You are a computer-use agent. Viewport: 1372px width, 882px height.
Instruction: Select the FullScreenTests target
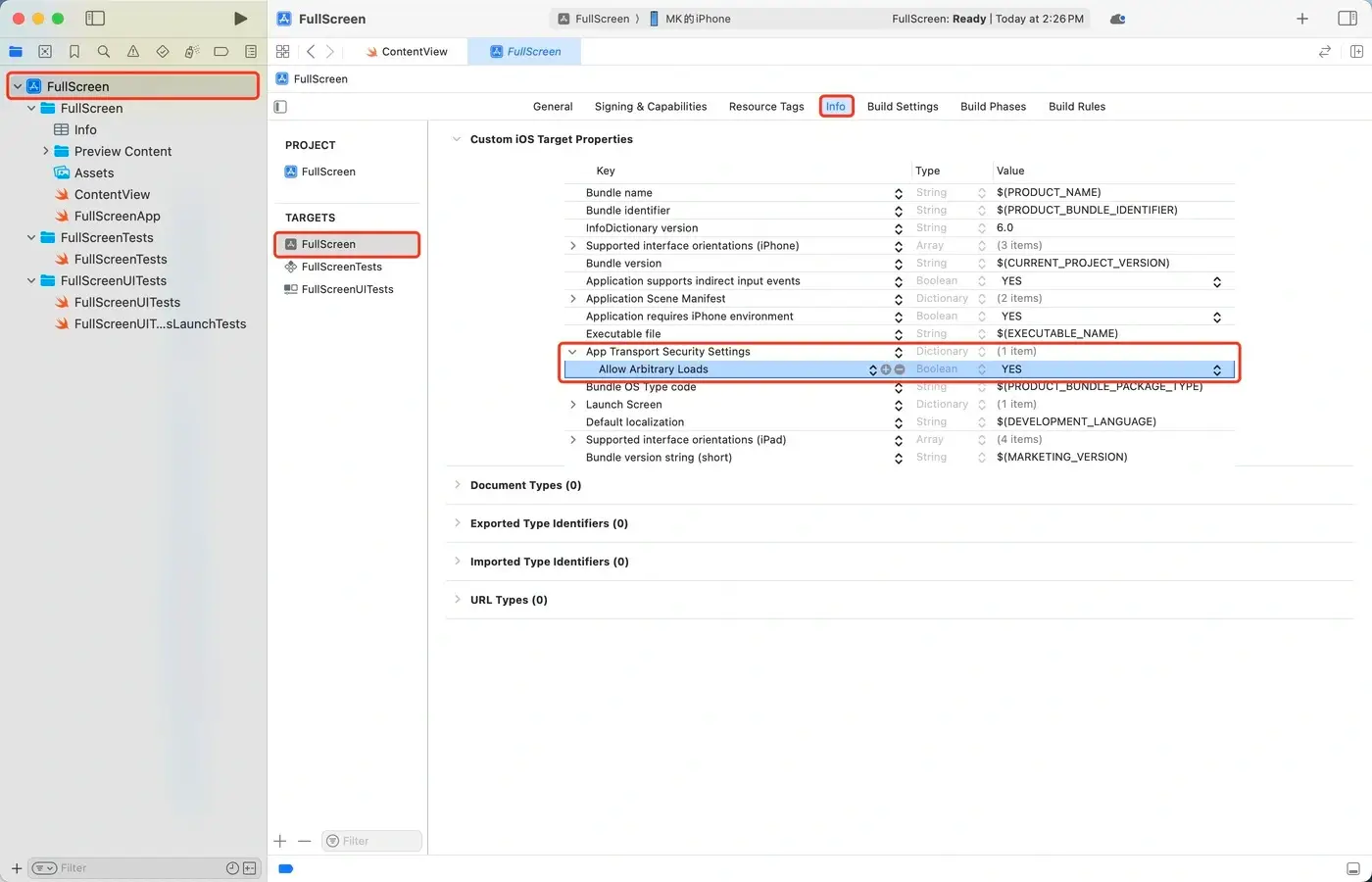341,267
